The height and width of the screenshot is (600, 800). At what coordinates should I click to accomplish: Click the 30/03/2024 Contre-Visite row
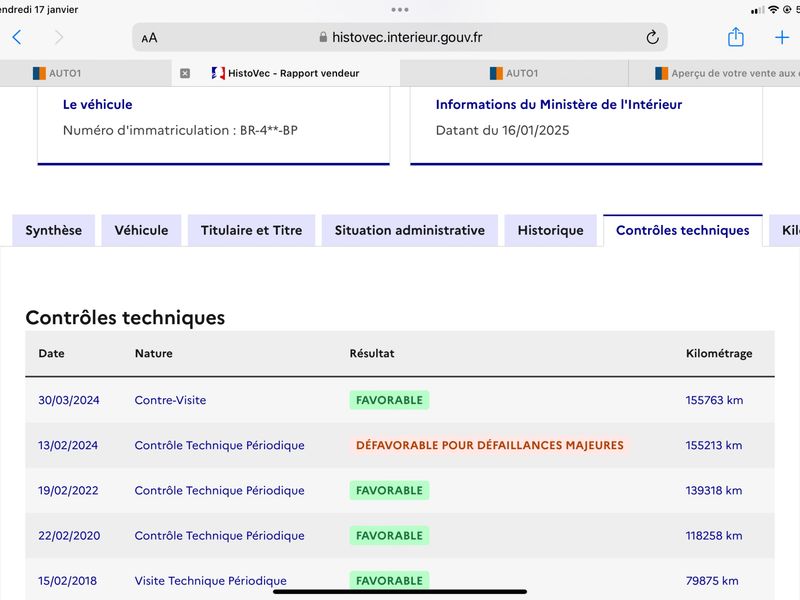point(399,400)
